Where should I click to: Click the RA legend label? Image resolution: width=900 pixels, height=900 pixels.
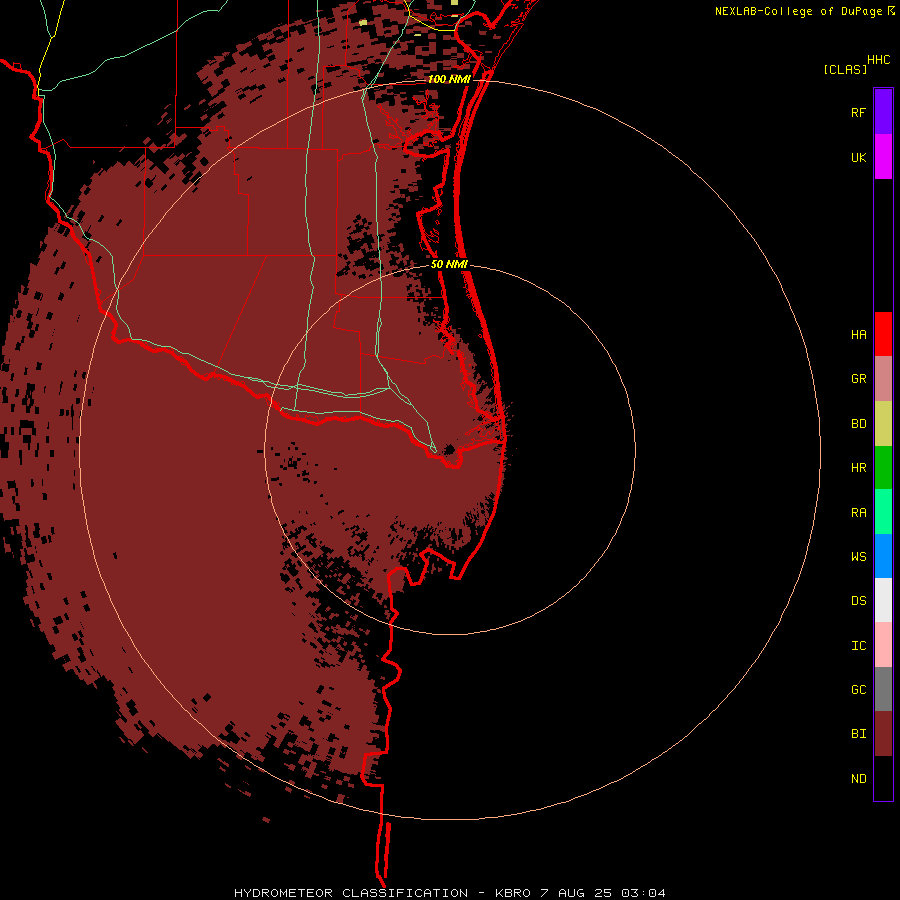click(x=858, y=513)
